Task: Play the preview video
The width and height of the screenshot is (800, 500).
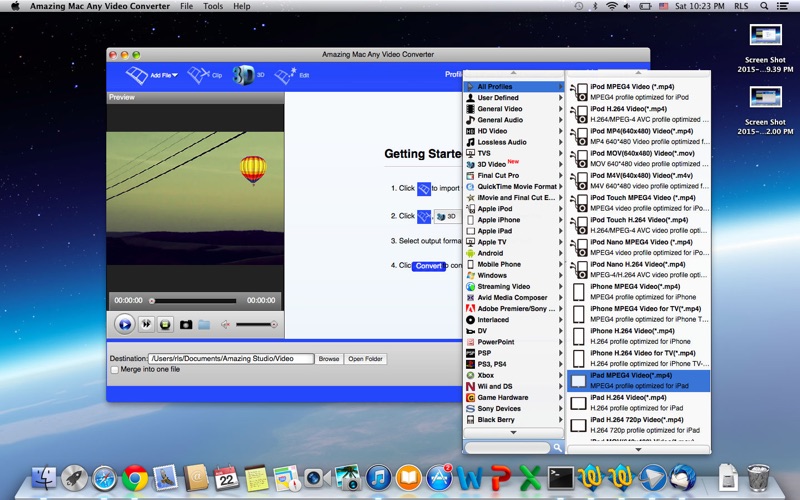Action: click(124, 324)
